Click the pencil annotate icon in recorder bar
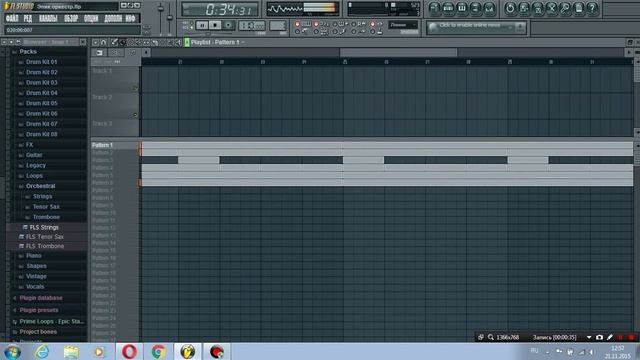 tap(610, 338)
